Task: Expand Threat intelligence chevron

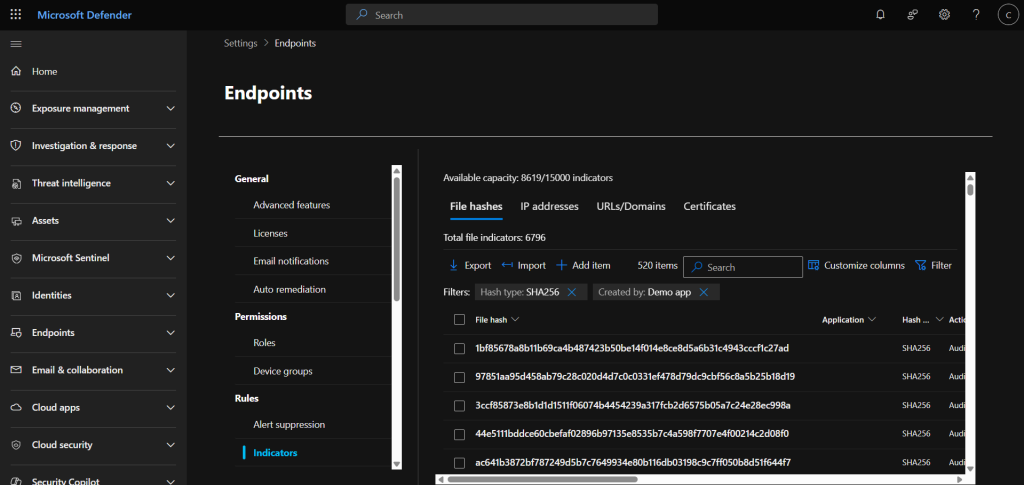Action: pyautogui.click(x=170, y=183)
